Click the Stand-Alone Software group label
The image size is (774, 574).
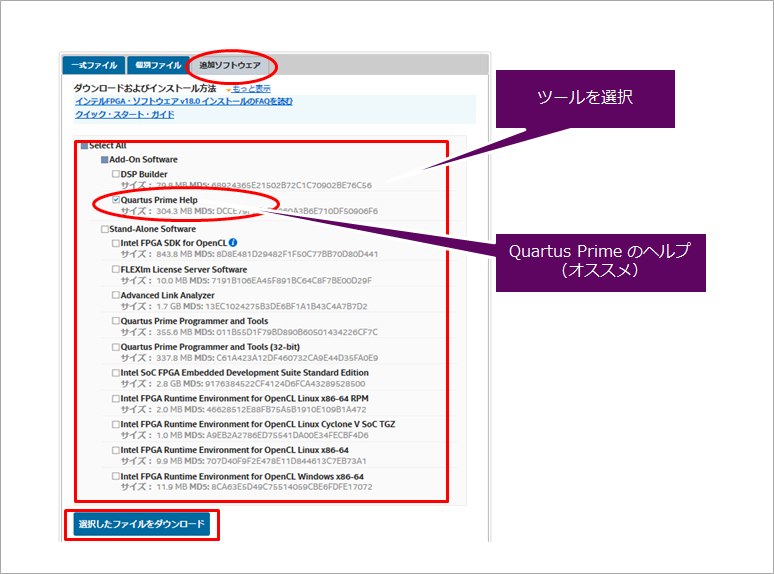click(x=153, y=229)
